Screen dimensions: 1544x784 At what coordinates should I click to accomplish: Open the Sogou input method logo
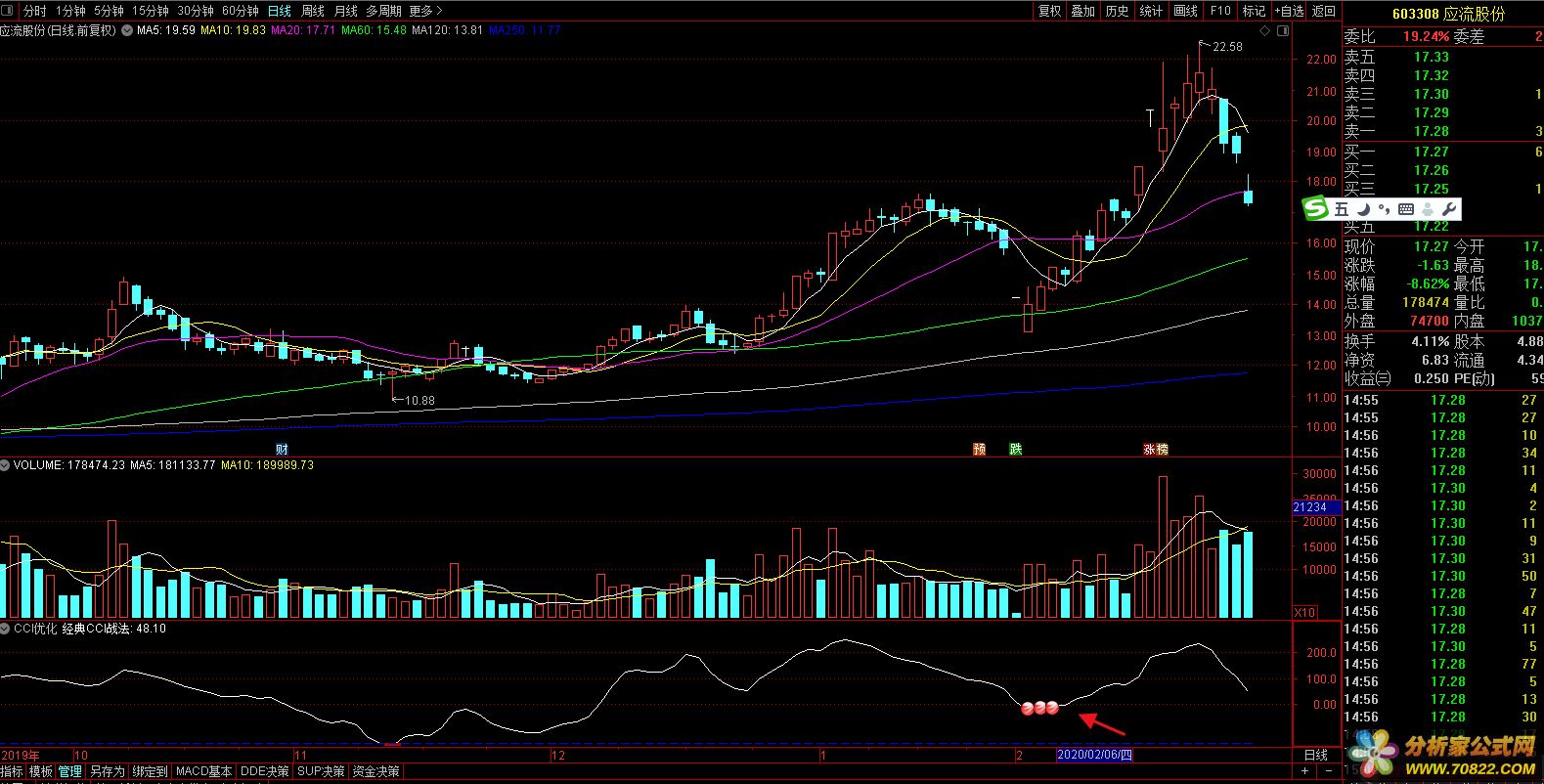point(1316,209)
